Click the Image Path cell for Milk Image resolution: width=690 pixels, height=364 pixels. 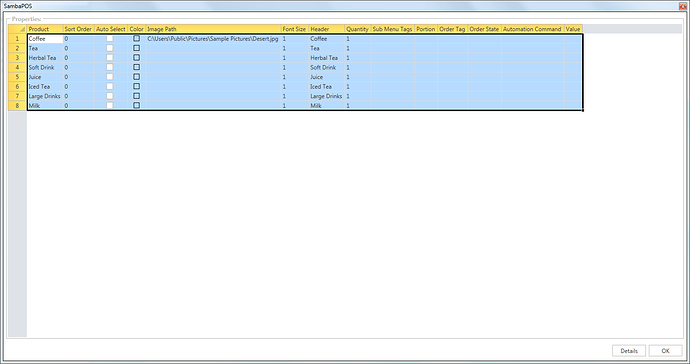[213, 106]
